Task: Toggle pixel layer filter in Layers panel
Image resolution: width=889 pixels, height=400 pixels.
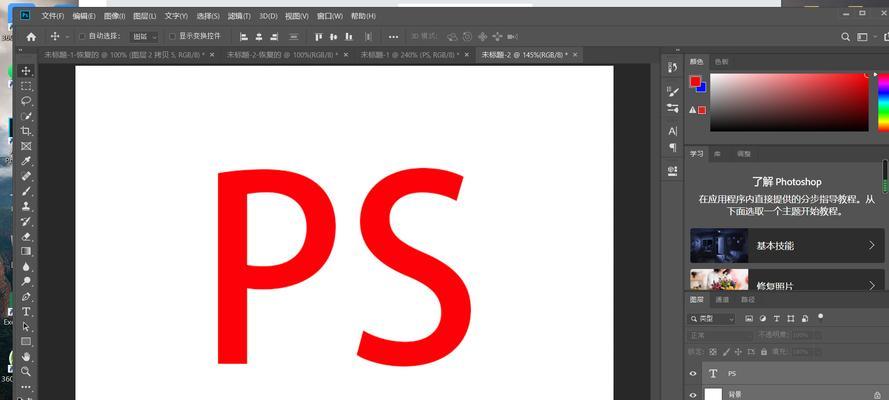Action: [x=749, y=319]
